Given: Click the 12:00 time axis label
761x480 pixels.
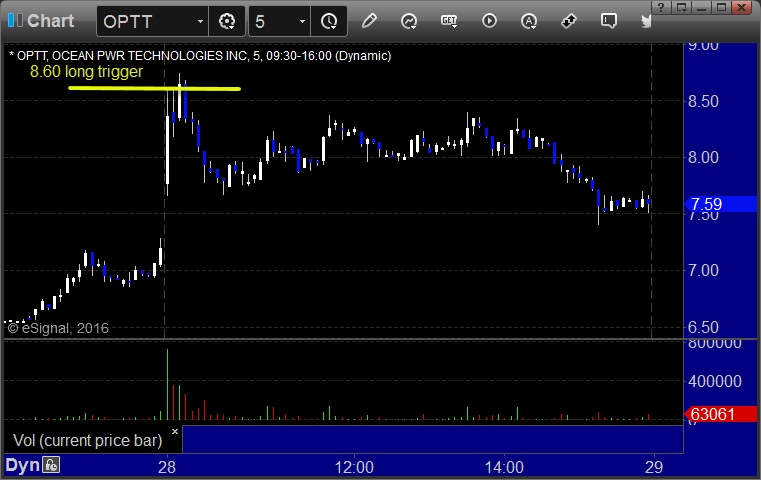Looking at the screenshot, I should [354, 467].
